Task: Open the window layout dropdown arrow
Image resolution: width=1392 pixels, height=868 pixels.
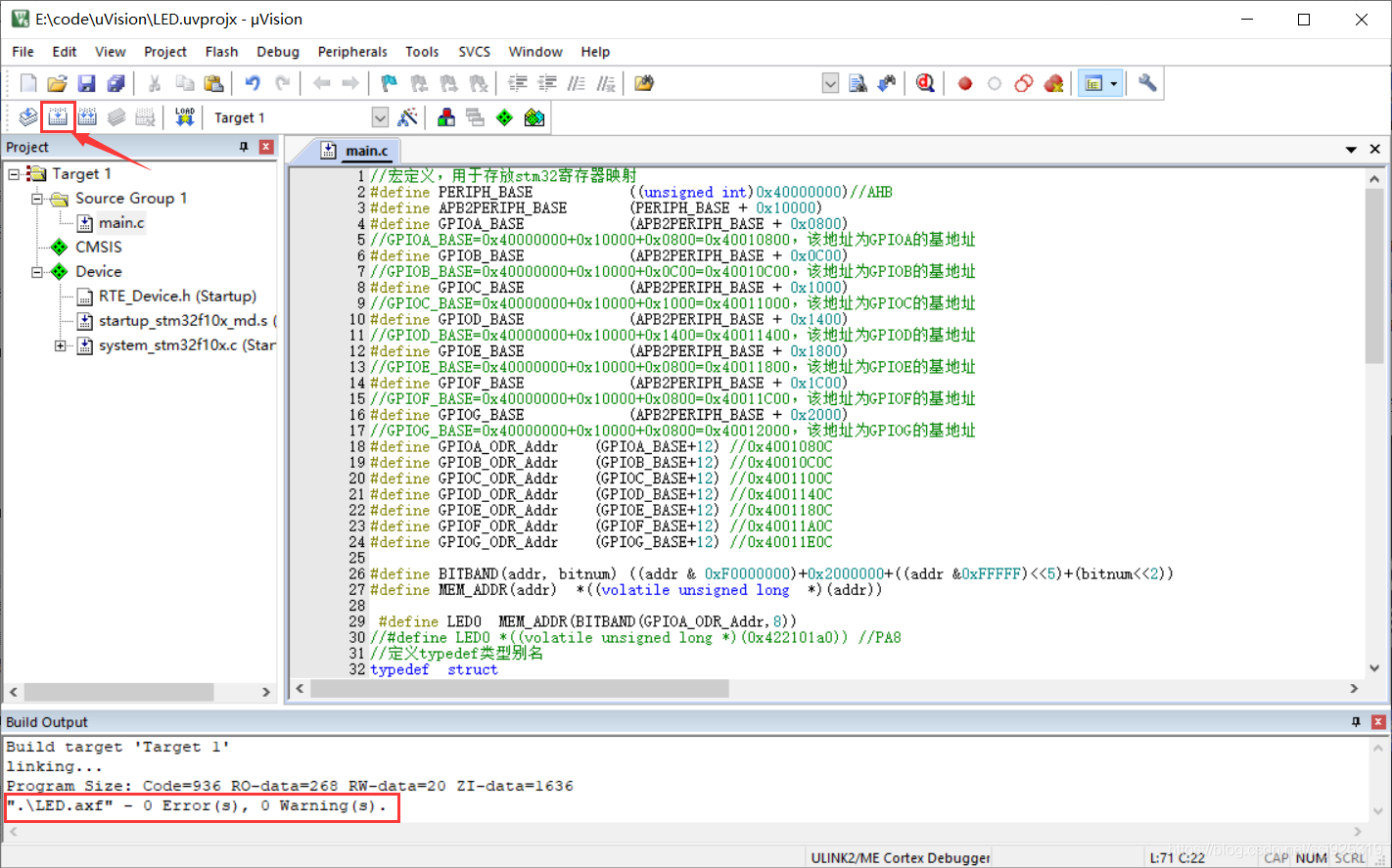Action: click(x=1114, y=83)
